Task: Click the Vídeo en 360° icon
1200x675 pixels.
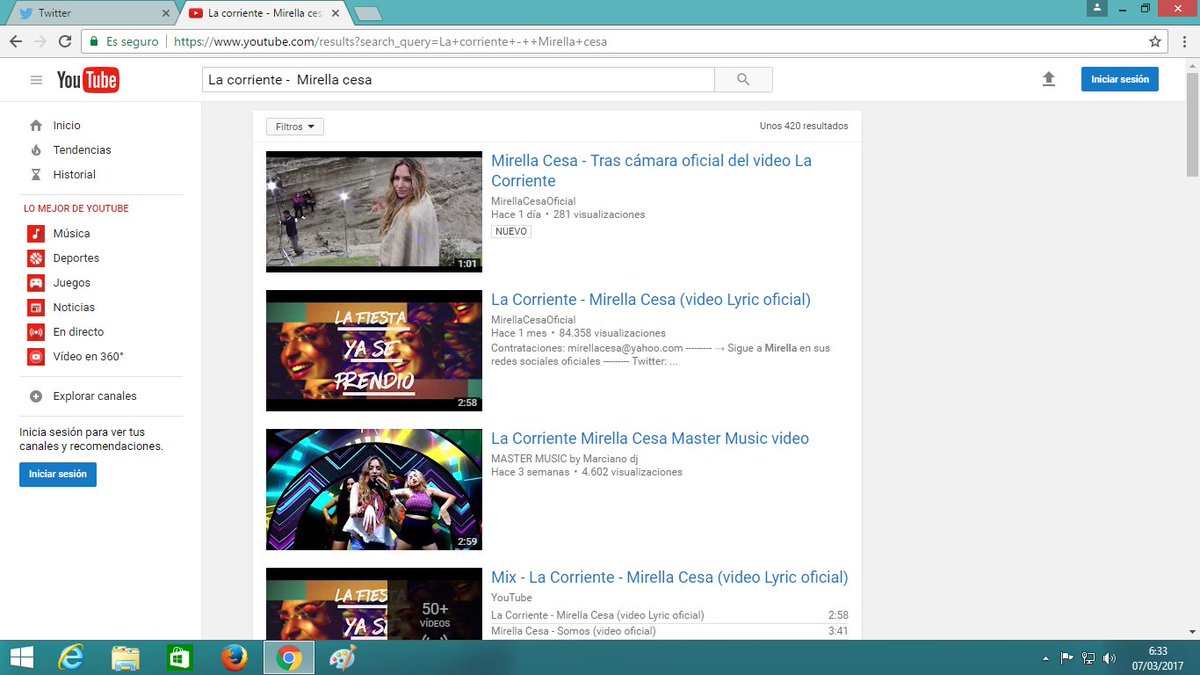Action: click(x=36, y=356)
